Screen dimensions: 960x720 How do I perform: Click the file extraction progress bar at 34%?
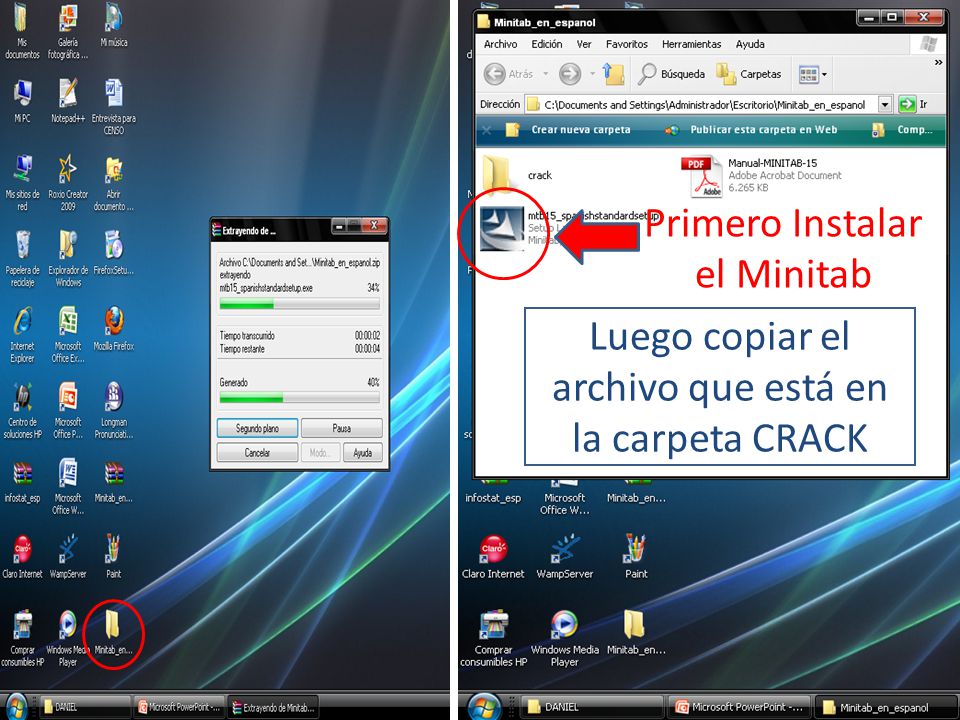click(x=299, y=304)
